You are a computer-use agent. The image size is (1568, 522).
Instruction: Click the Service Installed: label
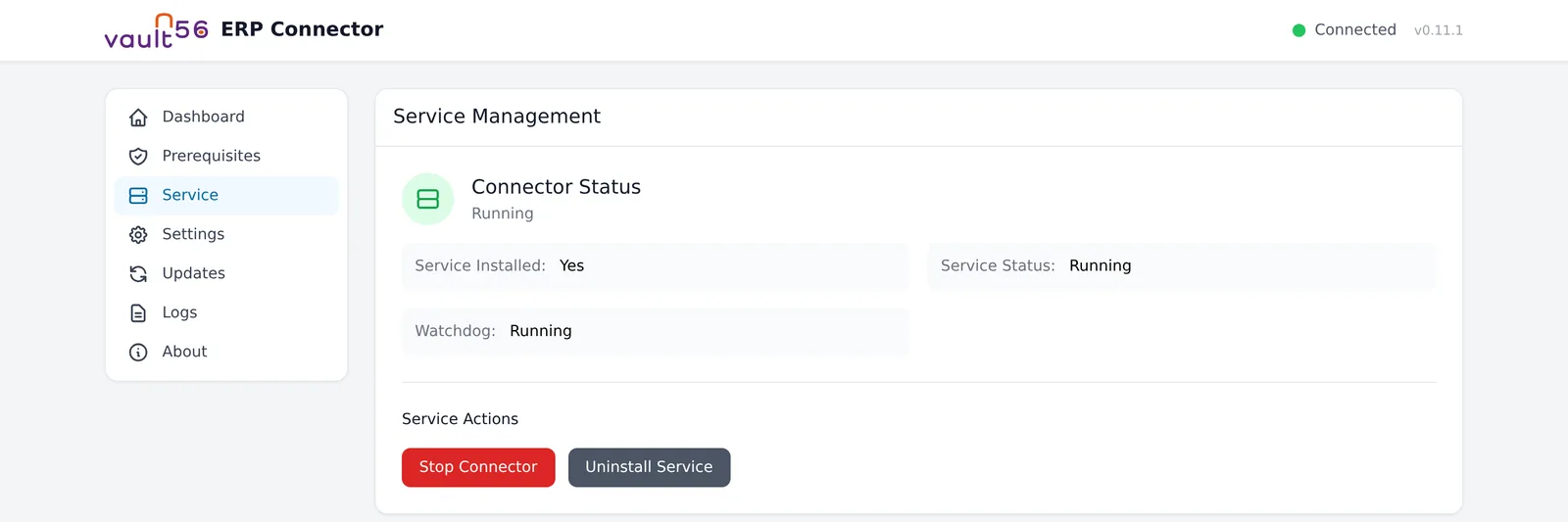coord(480,265)
